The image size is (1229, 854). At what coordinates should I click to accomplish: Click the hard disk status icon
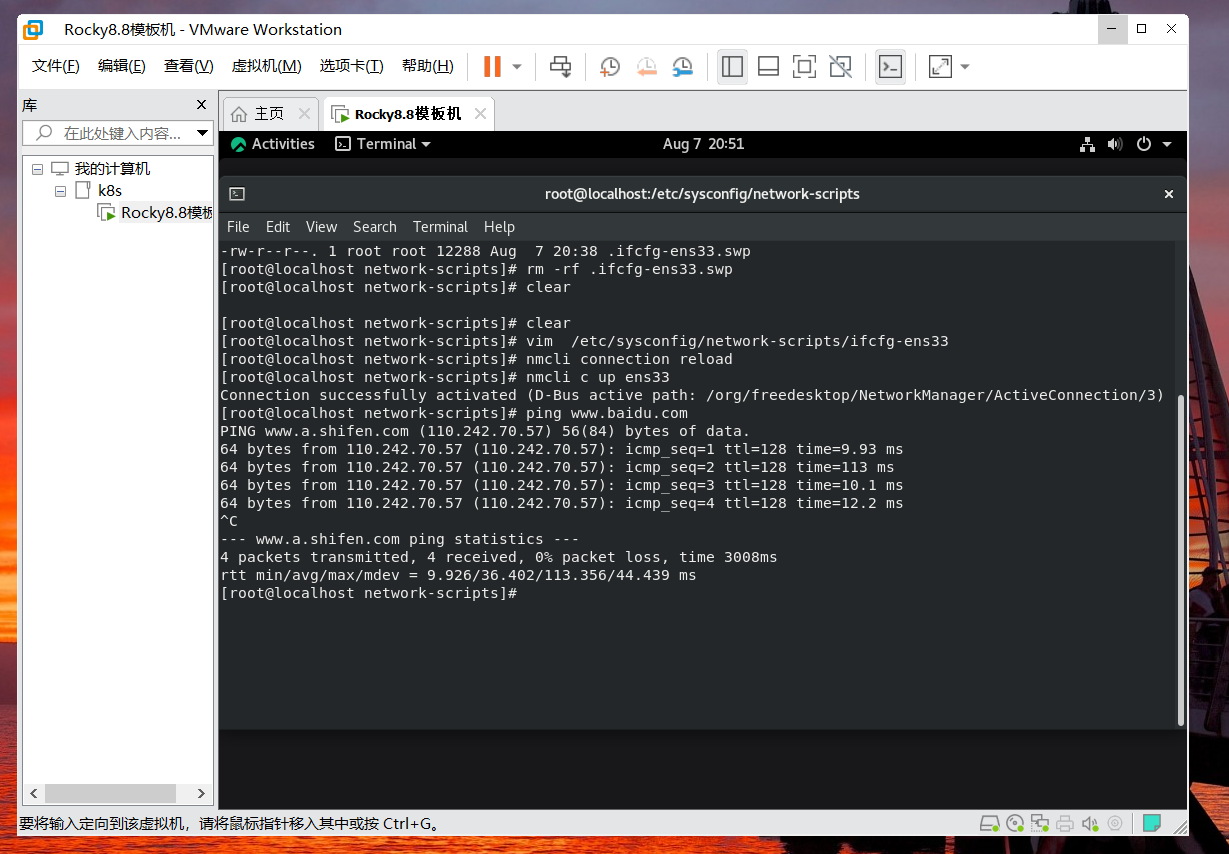pos(989,823)
